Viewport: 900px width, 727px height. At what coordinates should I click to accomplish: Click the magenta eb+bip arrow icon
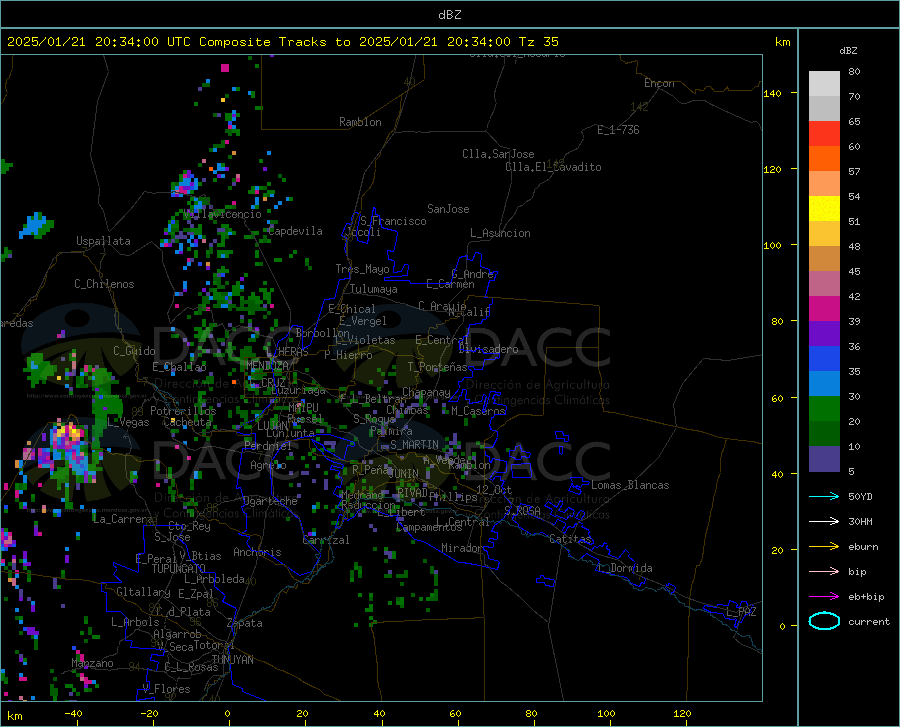(x=824, y=597)
